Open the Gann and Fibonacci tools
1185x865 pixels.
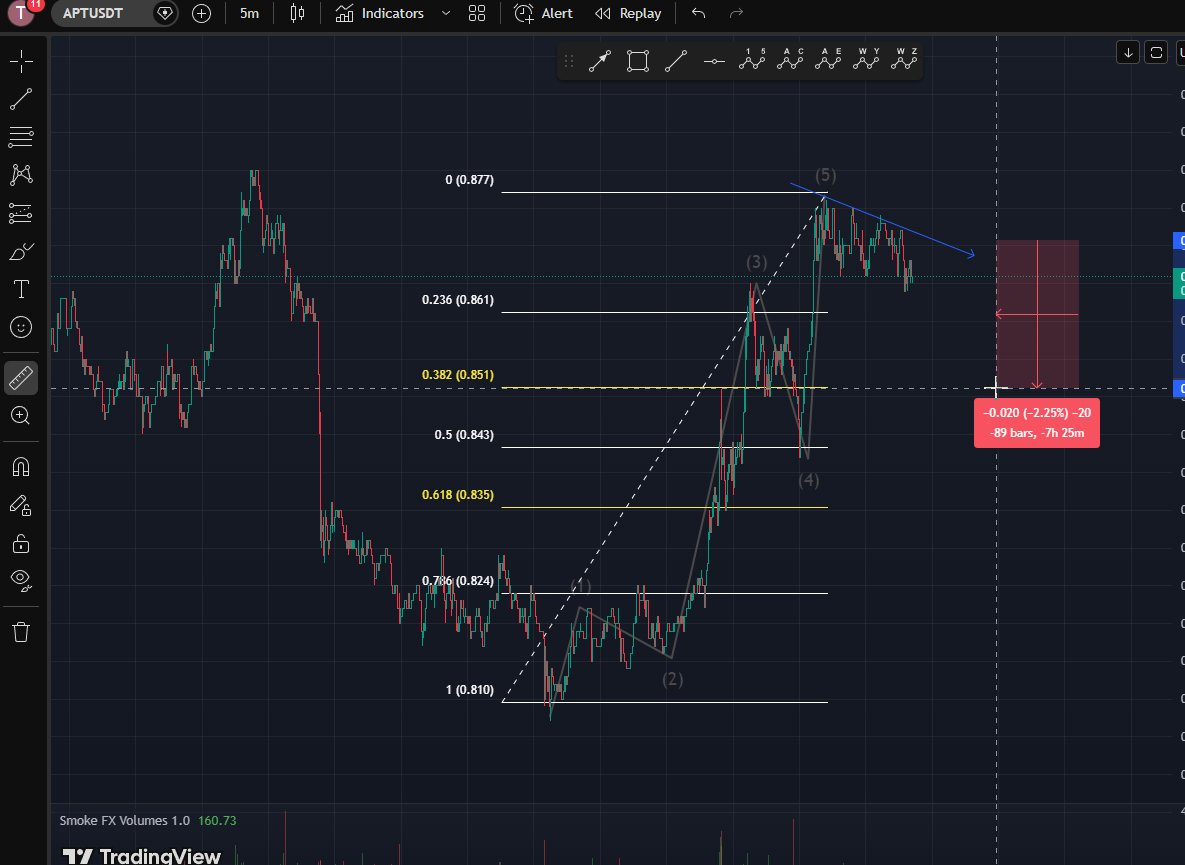21,137
